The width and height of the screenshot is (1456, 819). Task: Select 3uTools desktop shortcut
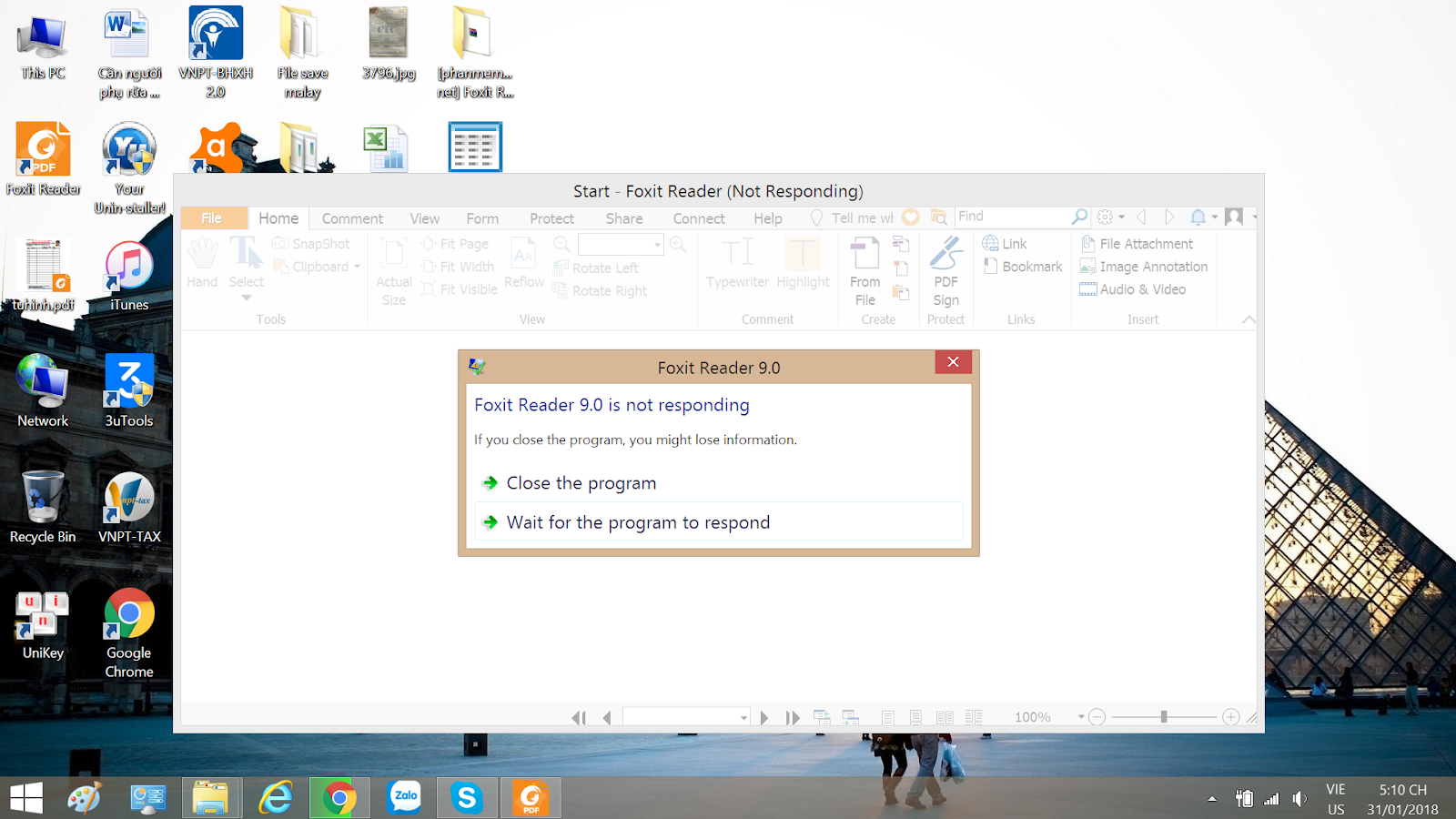[129, 391]
